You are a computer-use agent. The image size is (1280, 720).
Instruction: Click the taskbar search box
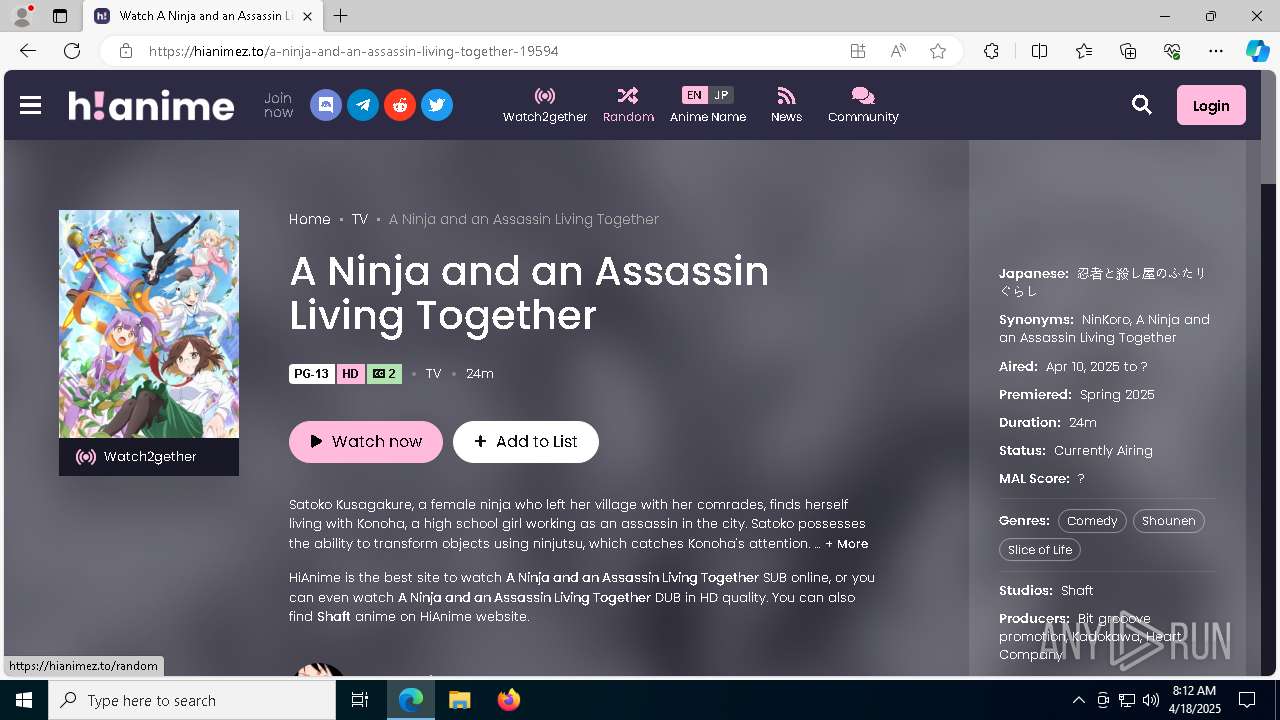pyautogui.click(x=192, y=700)
